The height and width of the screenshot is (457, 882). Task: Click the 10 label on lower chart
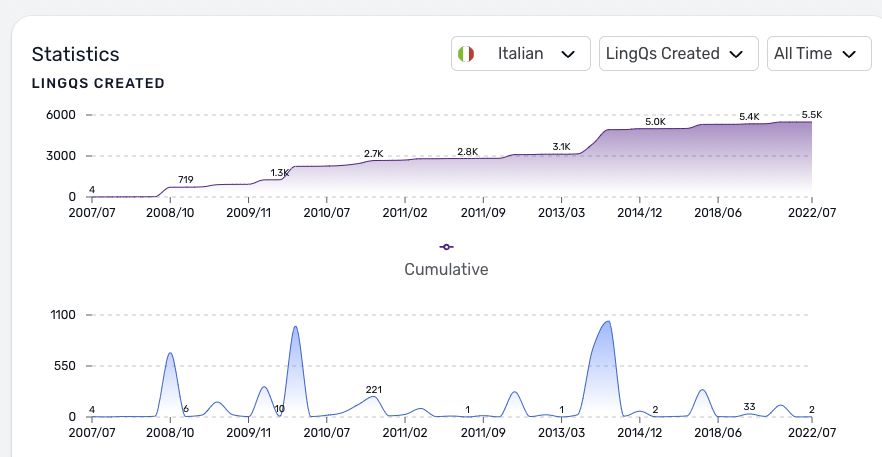click(280, 409)
